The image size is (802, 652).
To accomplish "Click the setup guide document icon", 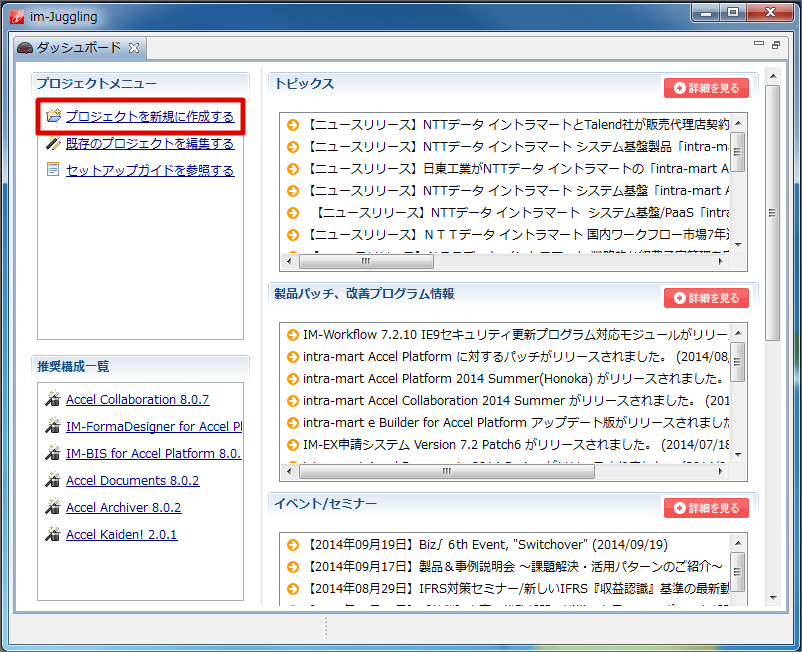I will pos(53,170).
